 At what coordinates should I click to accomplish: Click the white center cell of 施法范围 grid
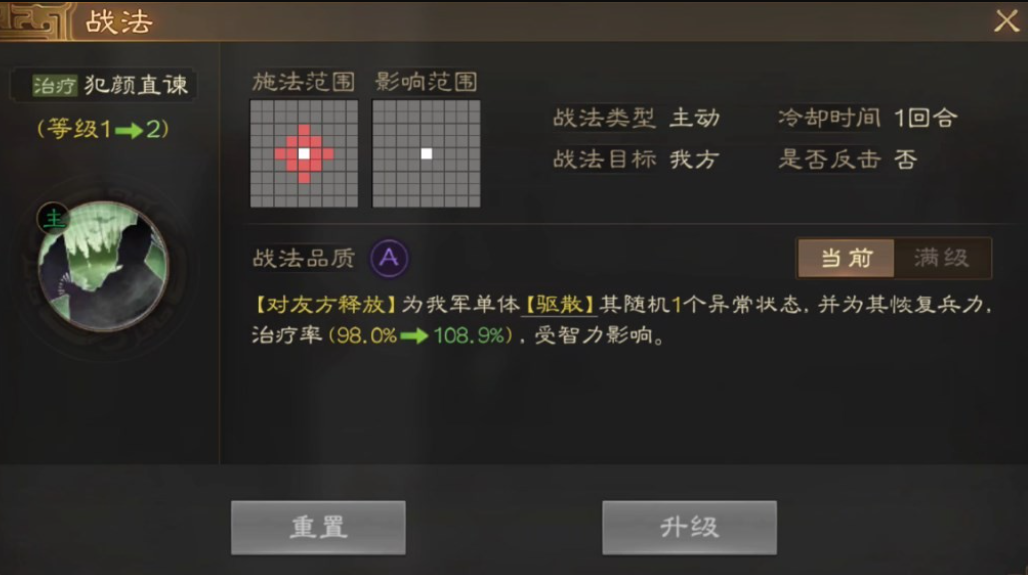[x=304, y=154]
